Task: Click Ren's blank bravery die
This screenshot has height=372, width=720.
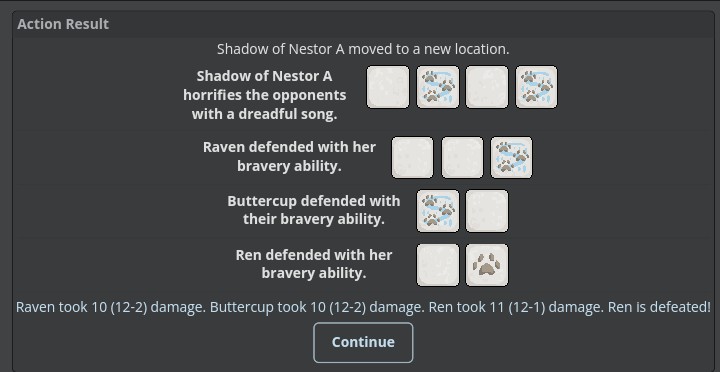Action: [x=438, y=265]
